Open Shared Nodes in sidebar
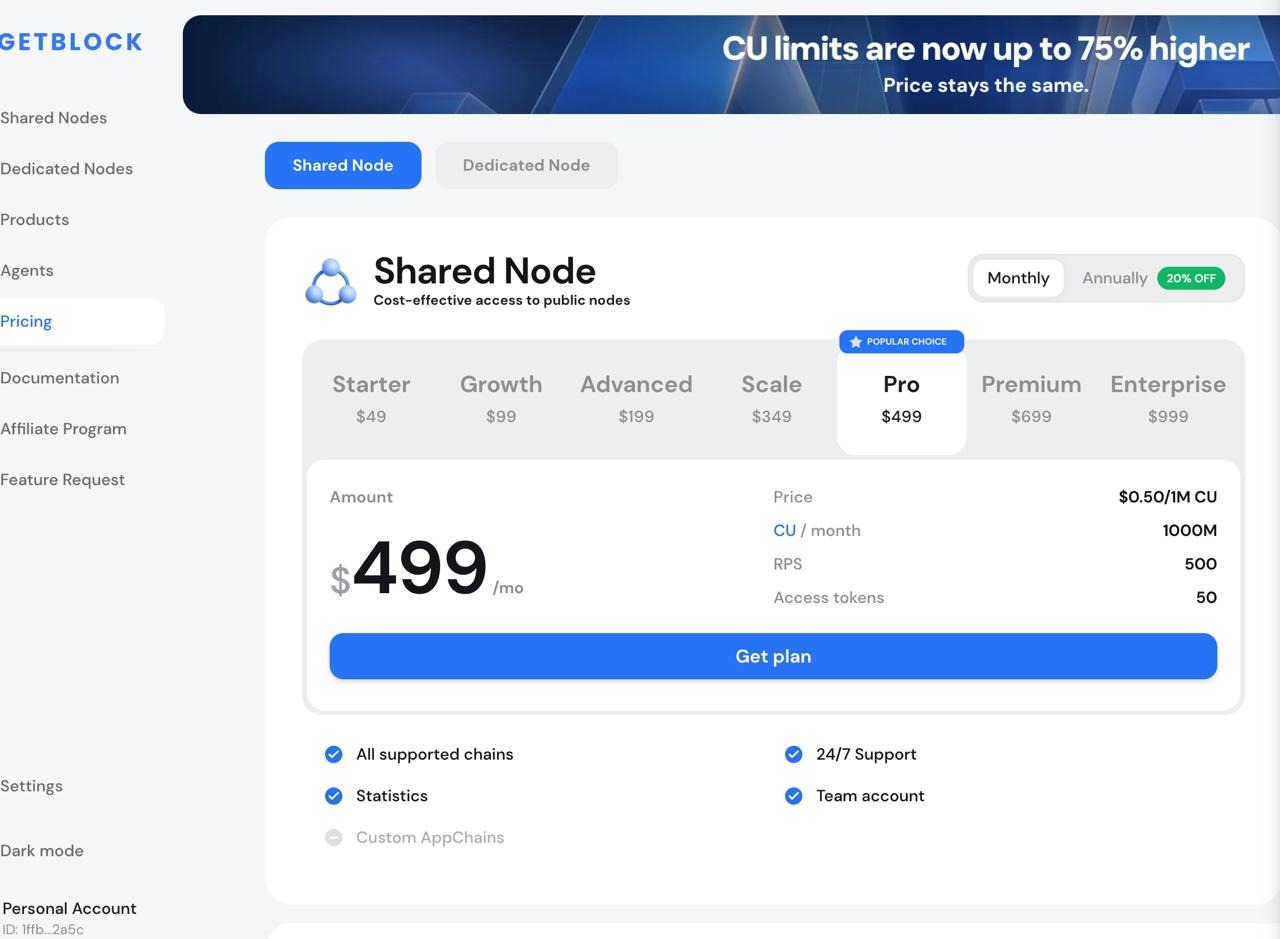The image size is (1280, 939). [53, 118]
